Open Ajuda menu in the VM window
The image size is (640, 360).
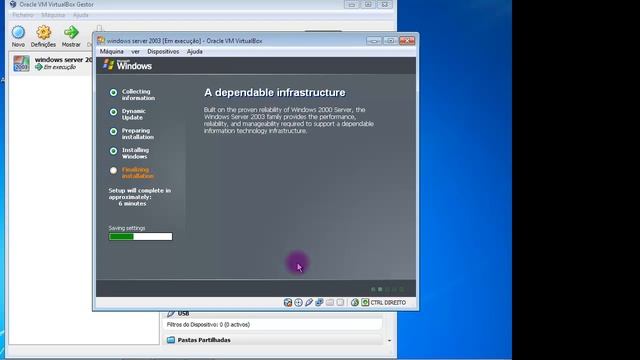point(195,51)
